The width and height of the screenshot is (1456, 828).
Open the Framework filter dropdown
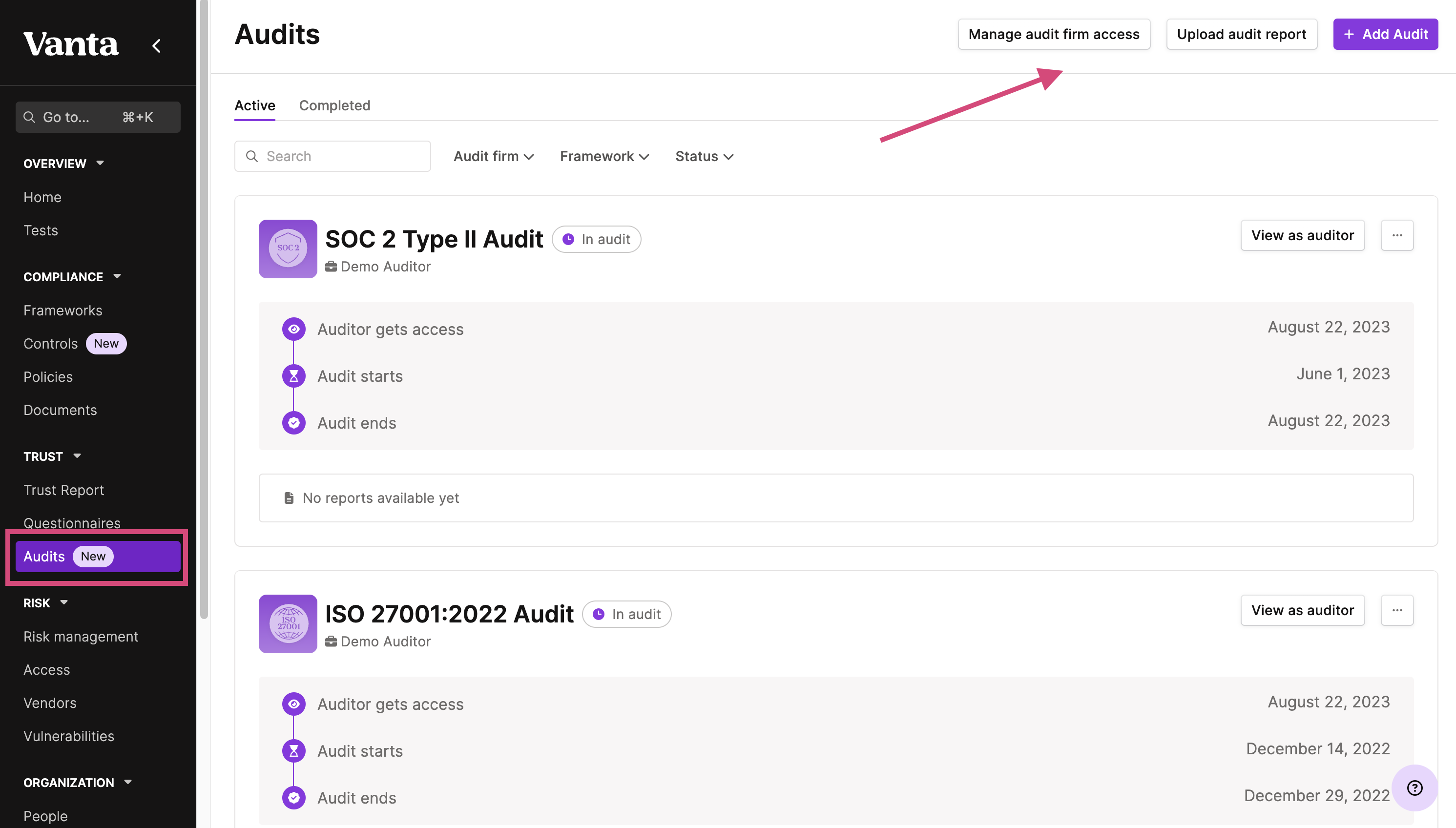coord(604,156)
